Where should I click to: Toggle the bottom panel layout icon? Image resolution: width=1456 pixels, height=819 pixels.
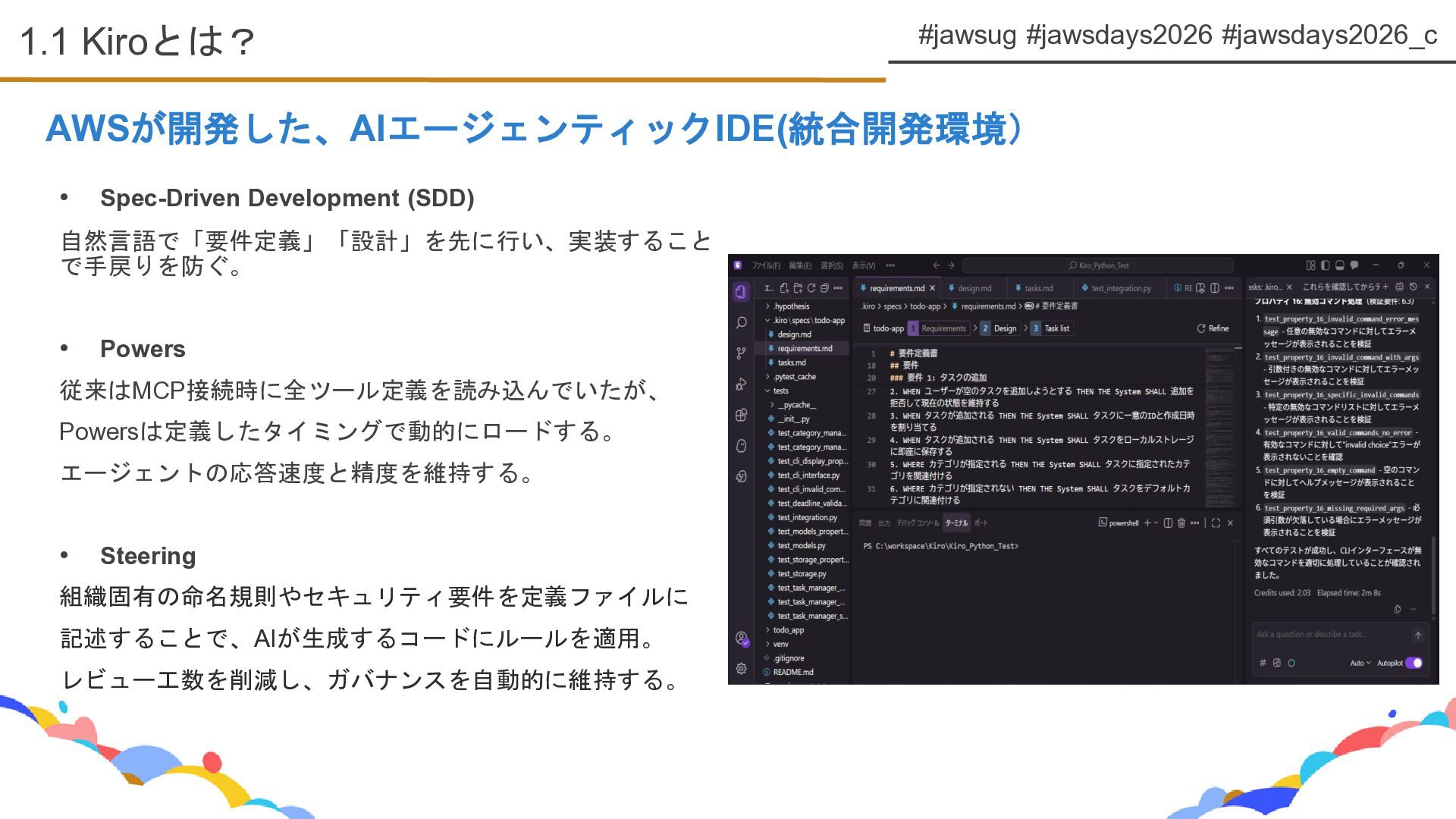pos(1339,265)
